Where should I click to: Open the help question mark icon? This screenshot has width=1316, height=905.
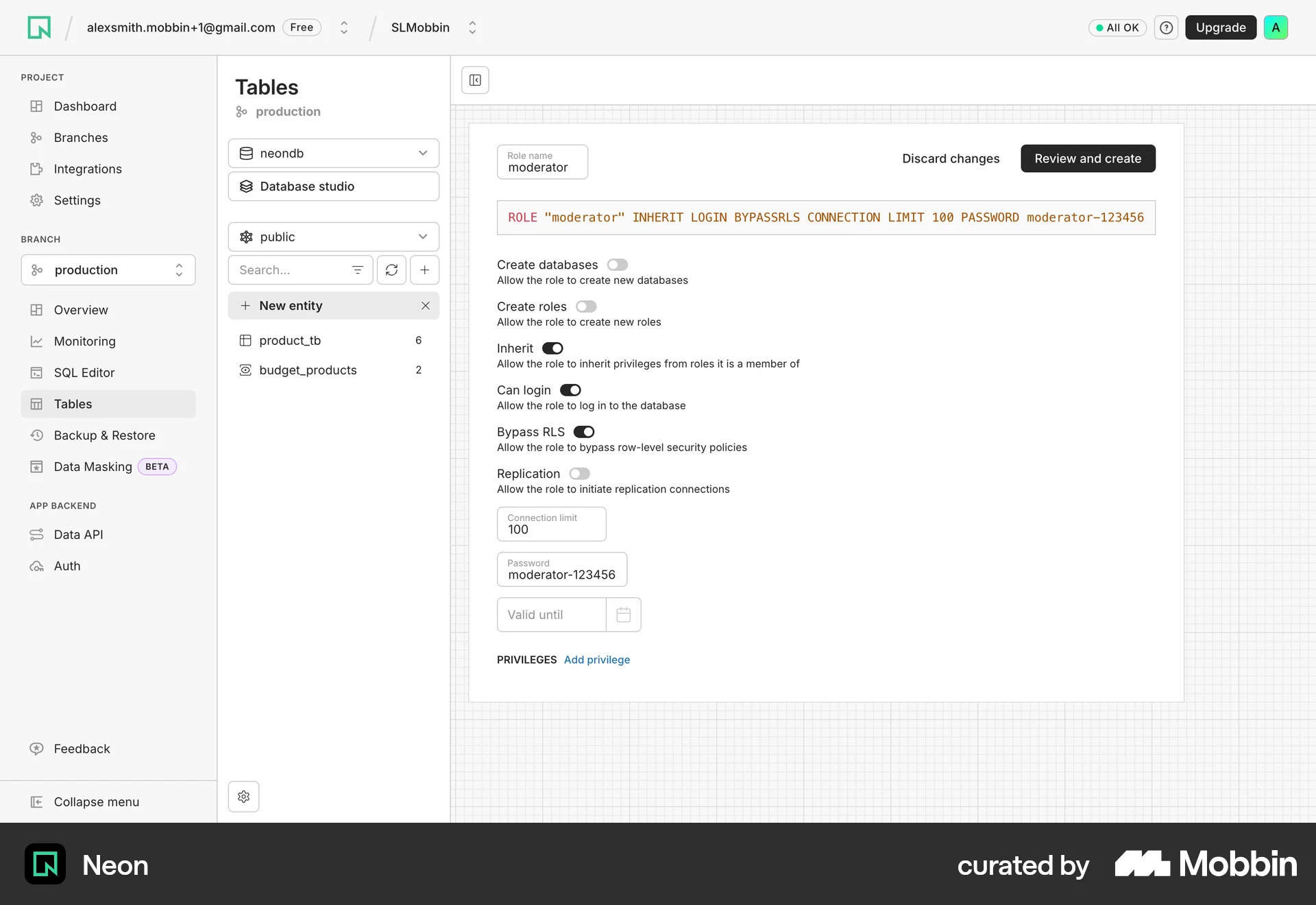[x=1166, y=27]
